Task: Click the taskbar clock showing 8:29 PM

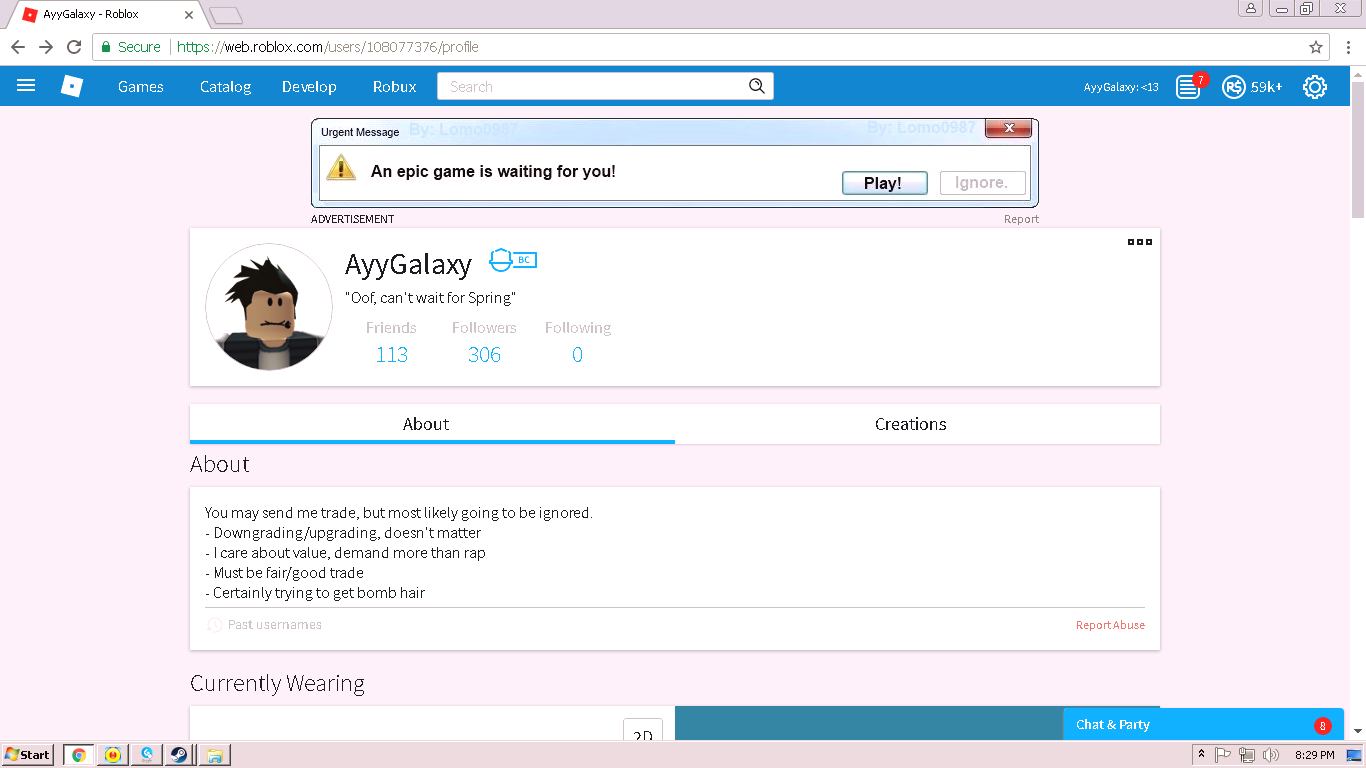Action: point(1314,755)
